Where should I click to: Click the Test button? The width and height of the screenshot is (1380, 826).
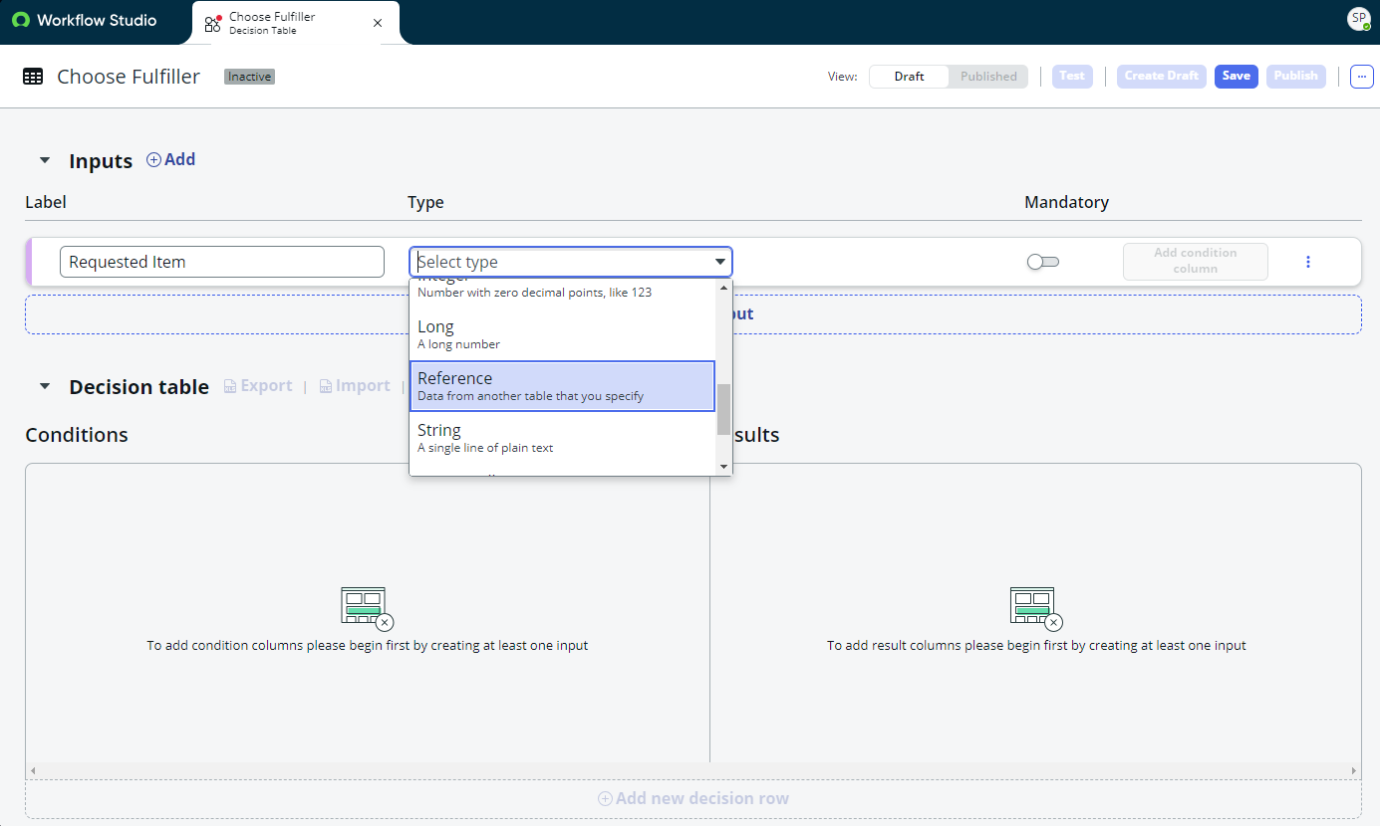(x=1072, y=76)
